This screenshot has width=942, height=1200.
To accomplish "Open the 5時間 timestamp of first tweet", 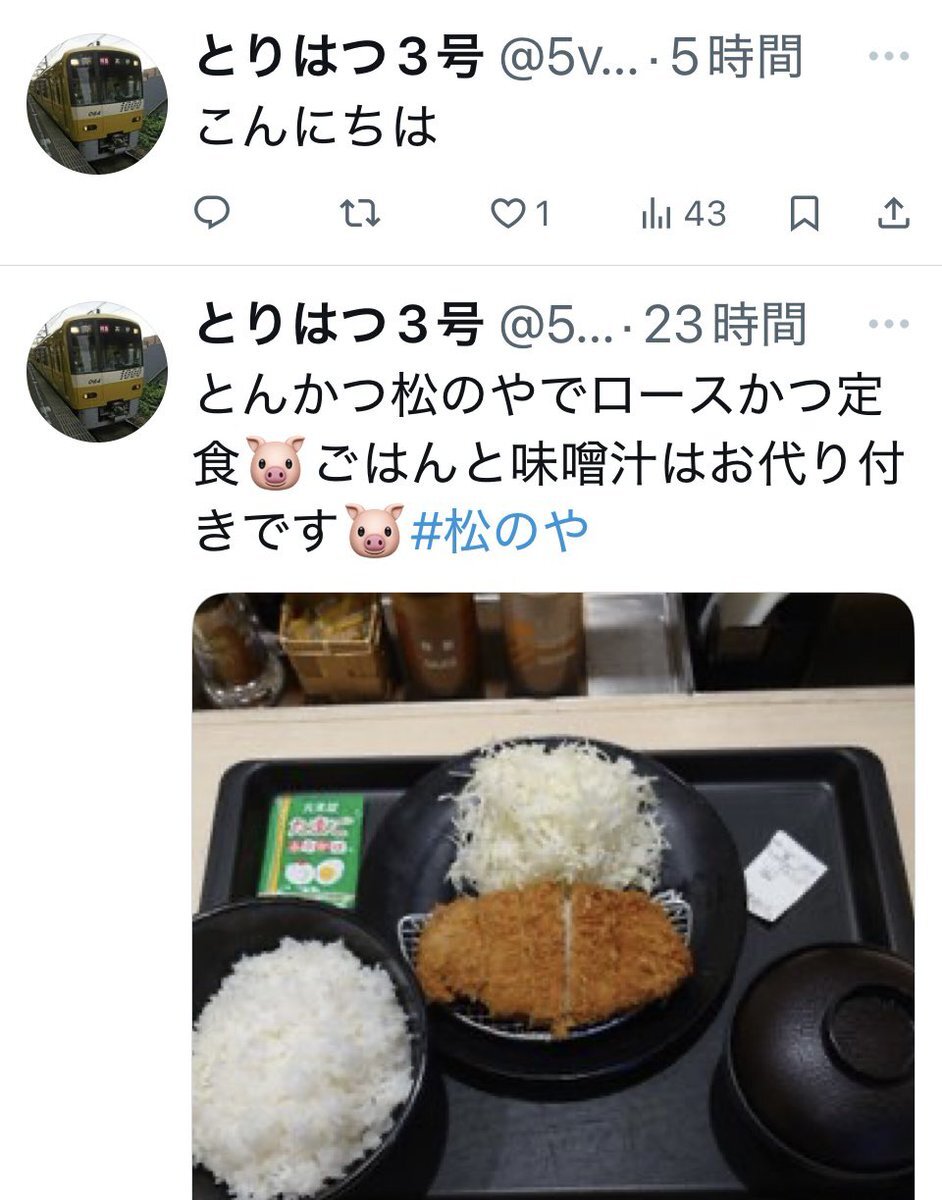I will tap(735, 58).
